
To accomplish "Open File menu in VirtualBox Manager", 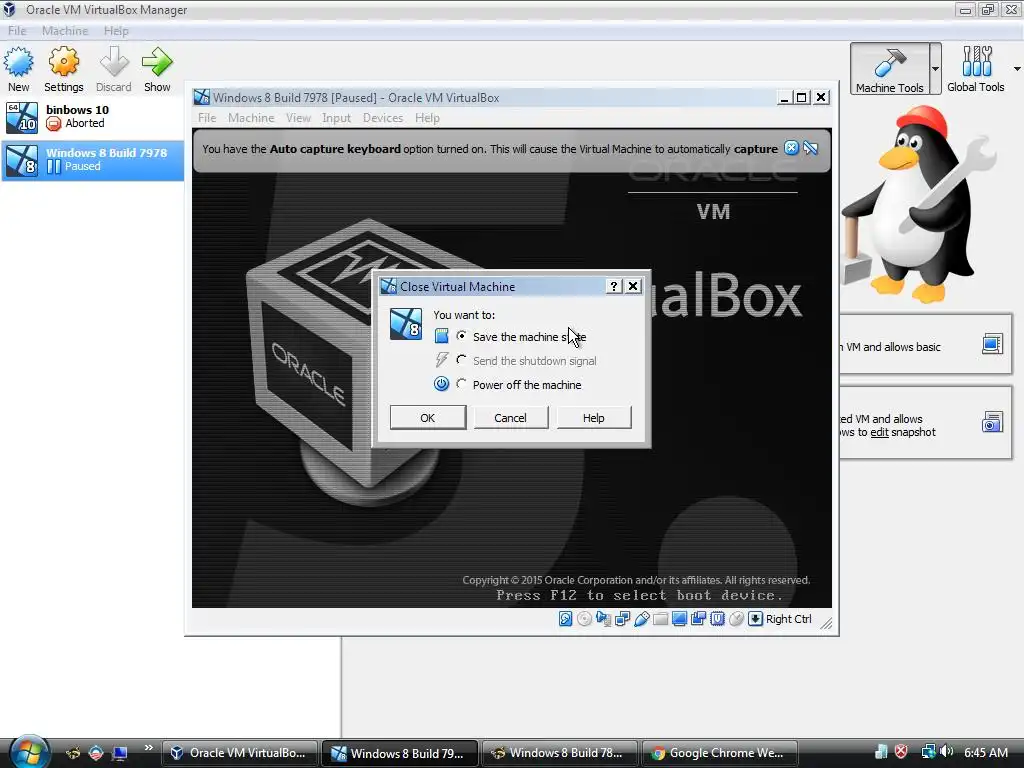I will pos(17,31).
